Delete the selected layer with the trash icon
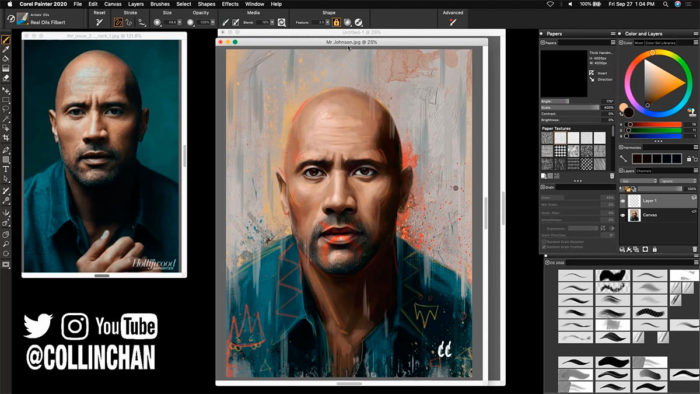The width and height of the screenshot is (700, 394). 695,249
